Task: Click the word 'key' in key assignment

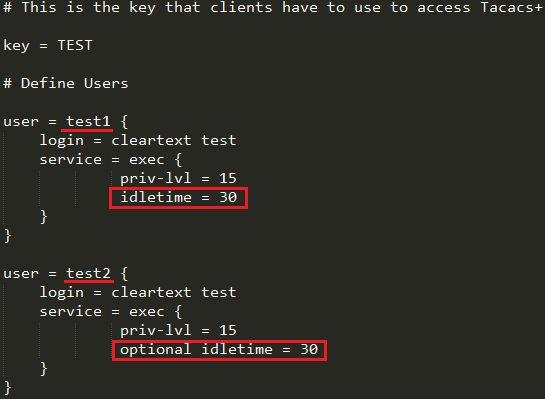Action: coord(16,46)
